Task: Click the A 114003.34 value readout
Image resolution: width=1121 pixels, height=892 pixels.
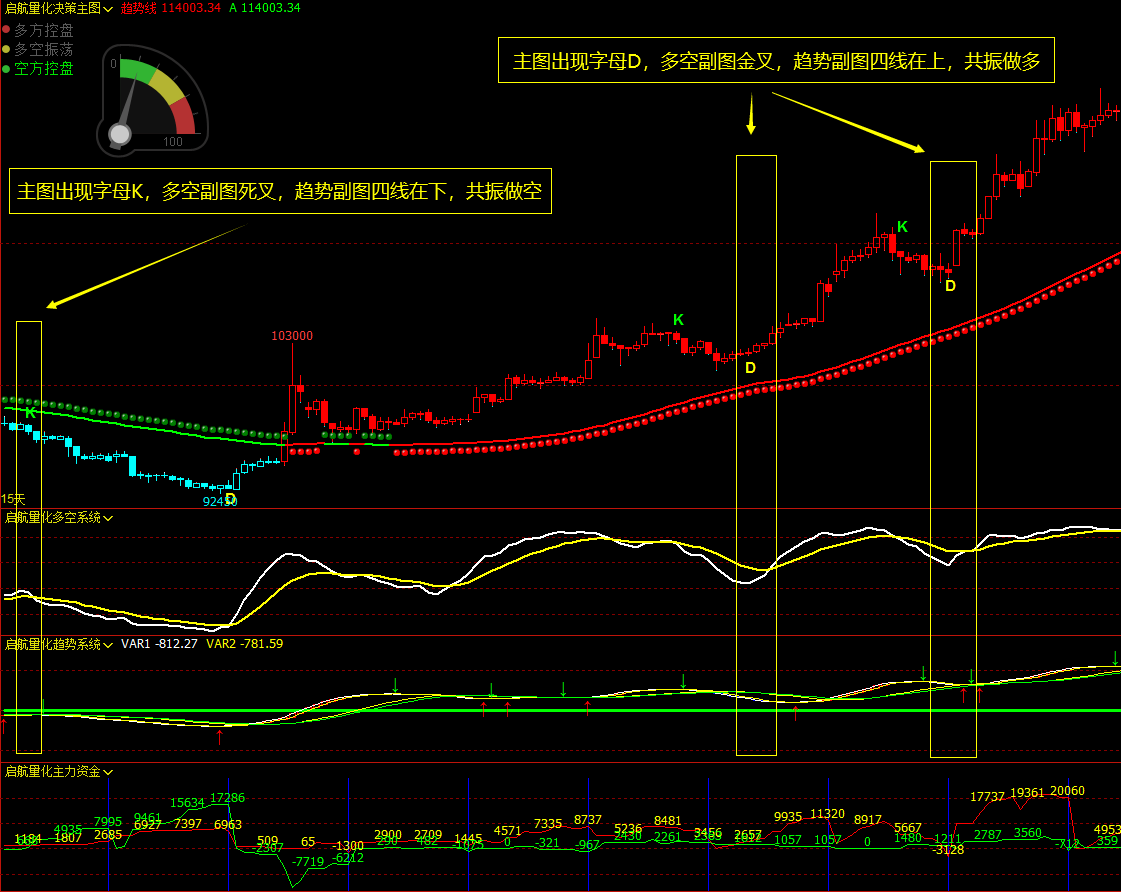Action: [x=265, y=8]
